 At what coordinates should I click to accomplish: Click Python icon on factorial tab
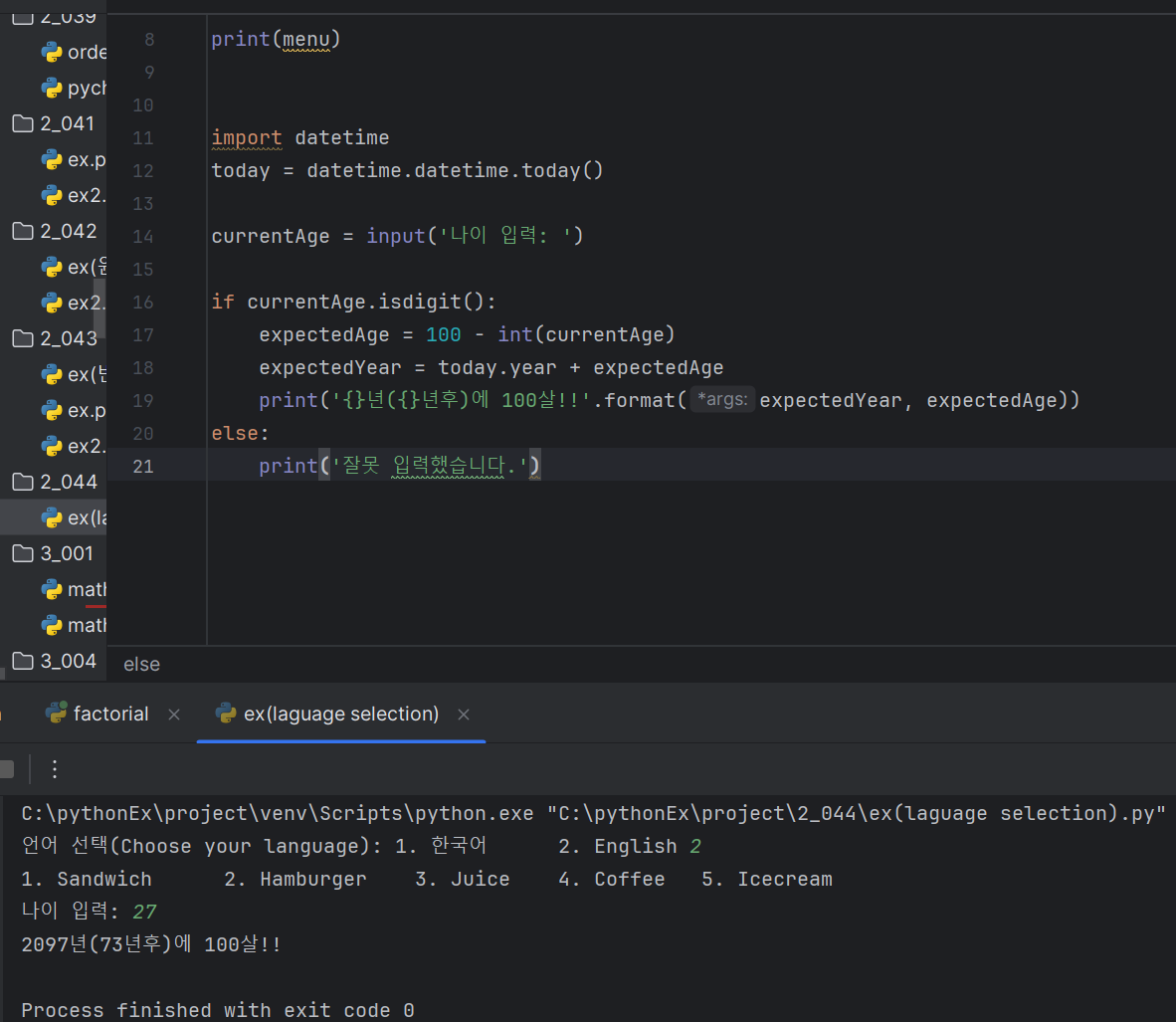pyautogui.click(x=57, y=713)
